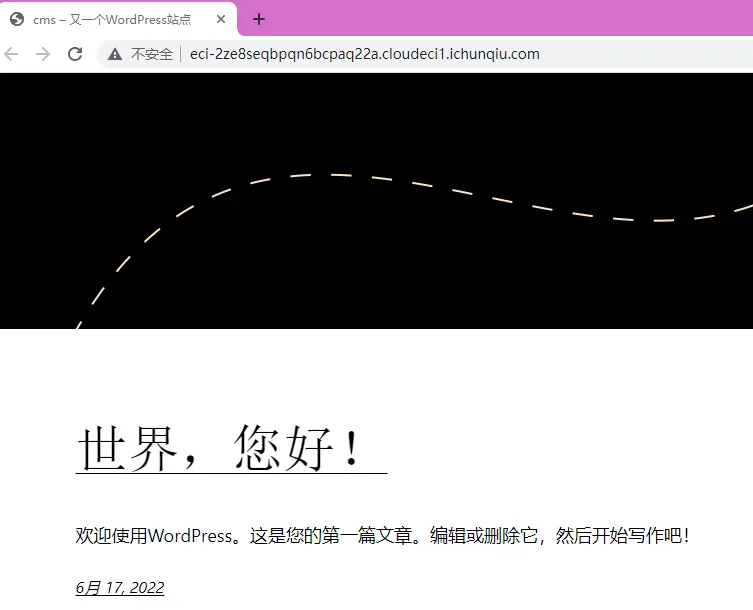Click the browser back arrow
753x610 pixels.
point(11,54)
